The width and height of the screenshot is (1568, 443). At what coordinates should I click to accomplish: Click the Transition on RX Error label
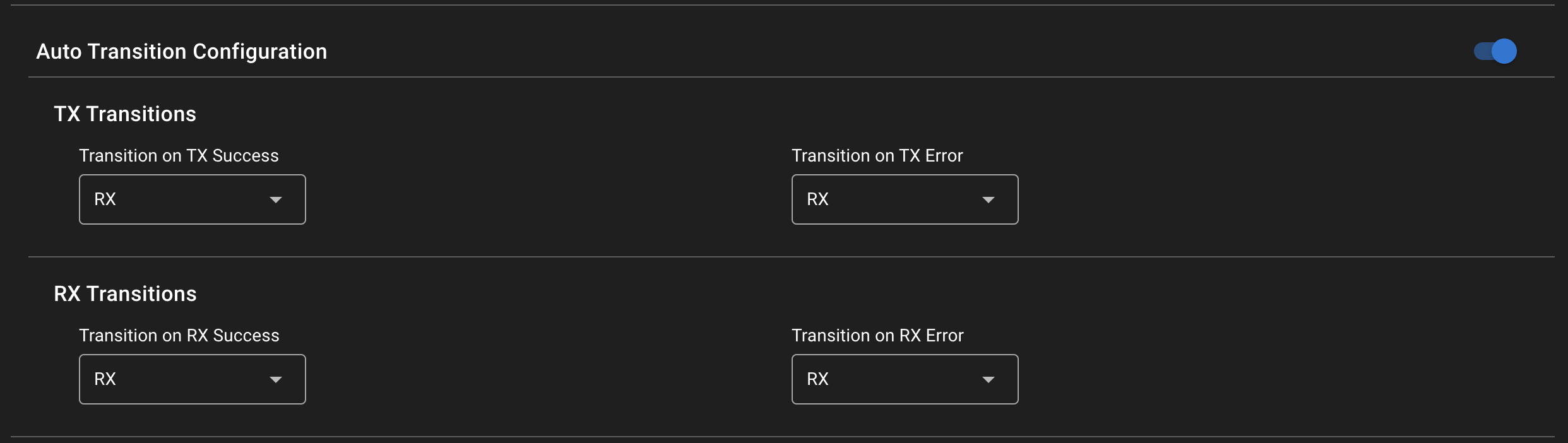point(878,335)
